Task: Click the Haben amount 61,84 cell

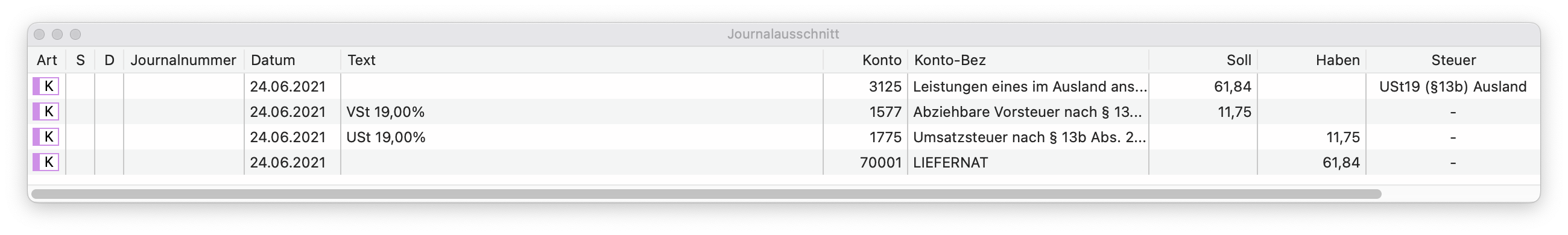Action: pos(1312,163)
